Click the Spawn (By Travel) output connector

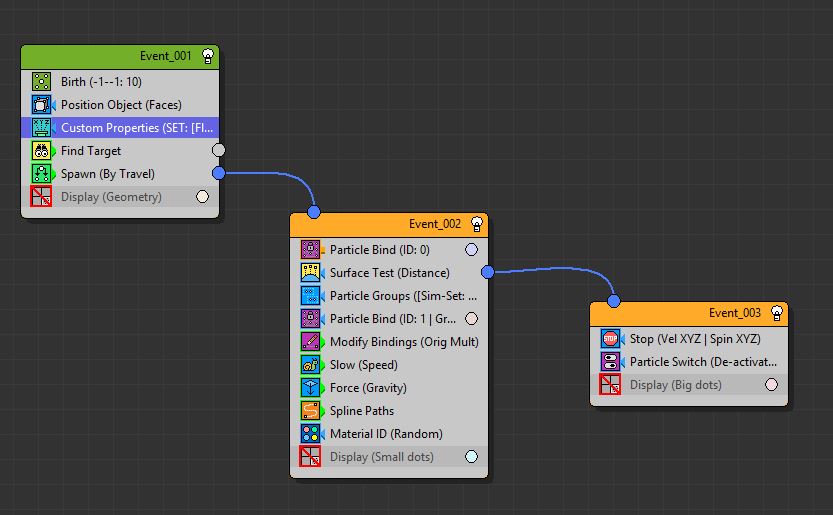[x=218, y=173]
